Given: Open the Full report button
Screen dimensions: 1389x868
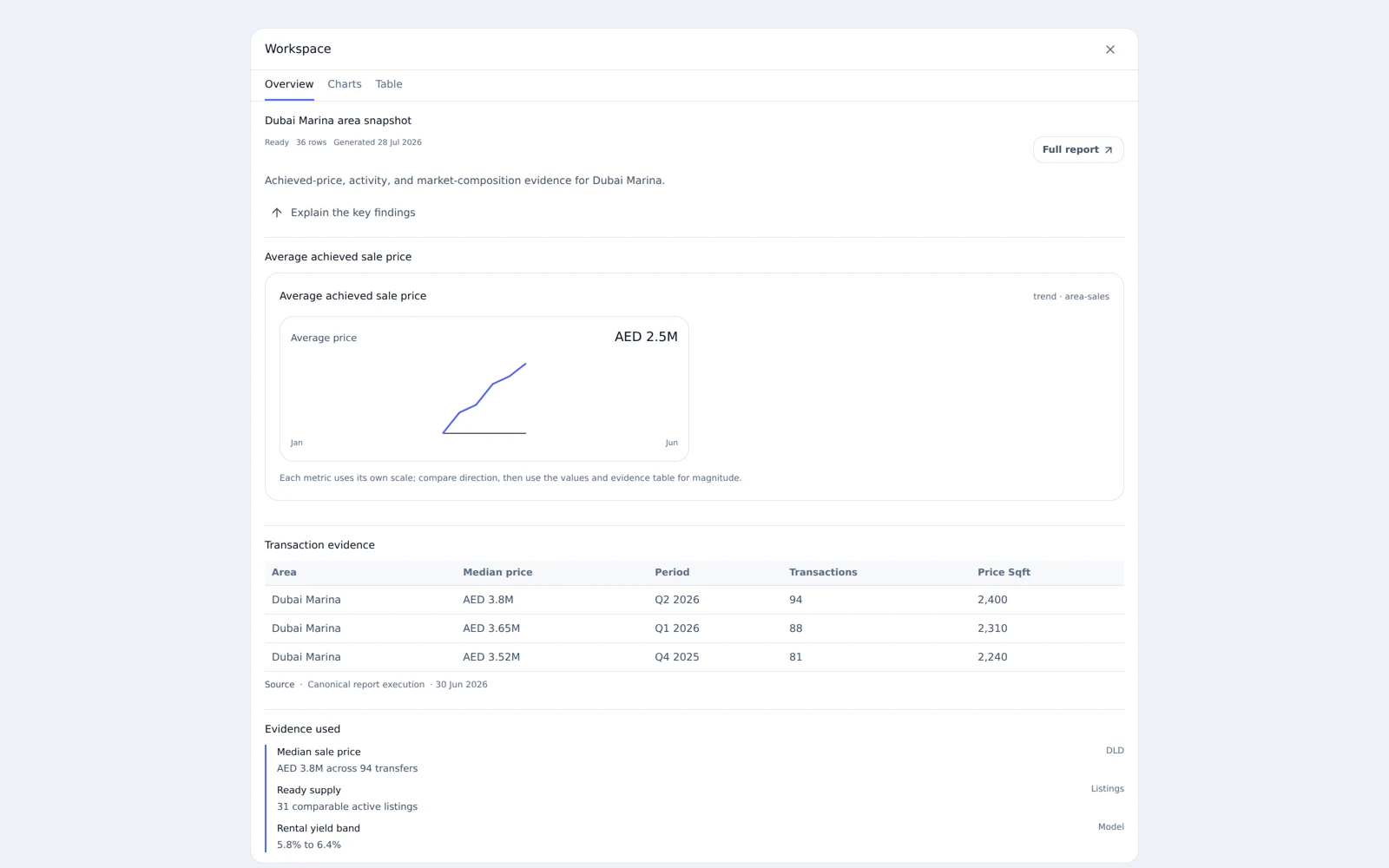Looking at the screenshot, I should tap(1078, 149).
